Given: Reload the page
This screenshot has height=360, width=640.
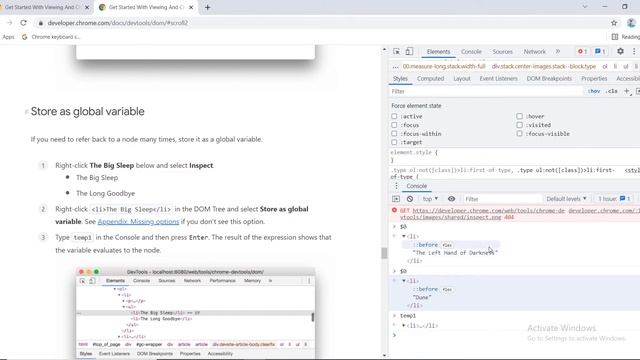Looking at the screenshot, I should click(23, 23).
